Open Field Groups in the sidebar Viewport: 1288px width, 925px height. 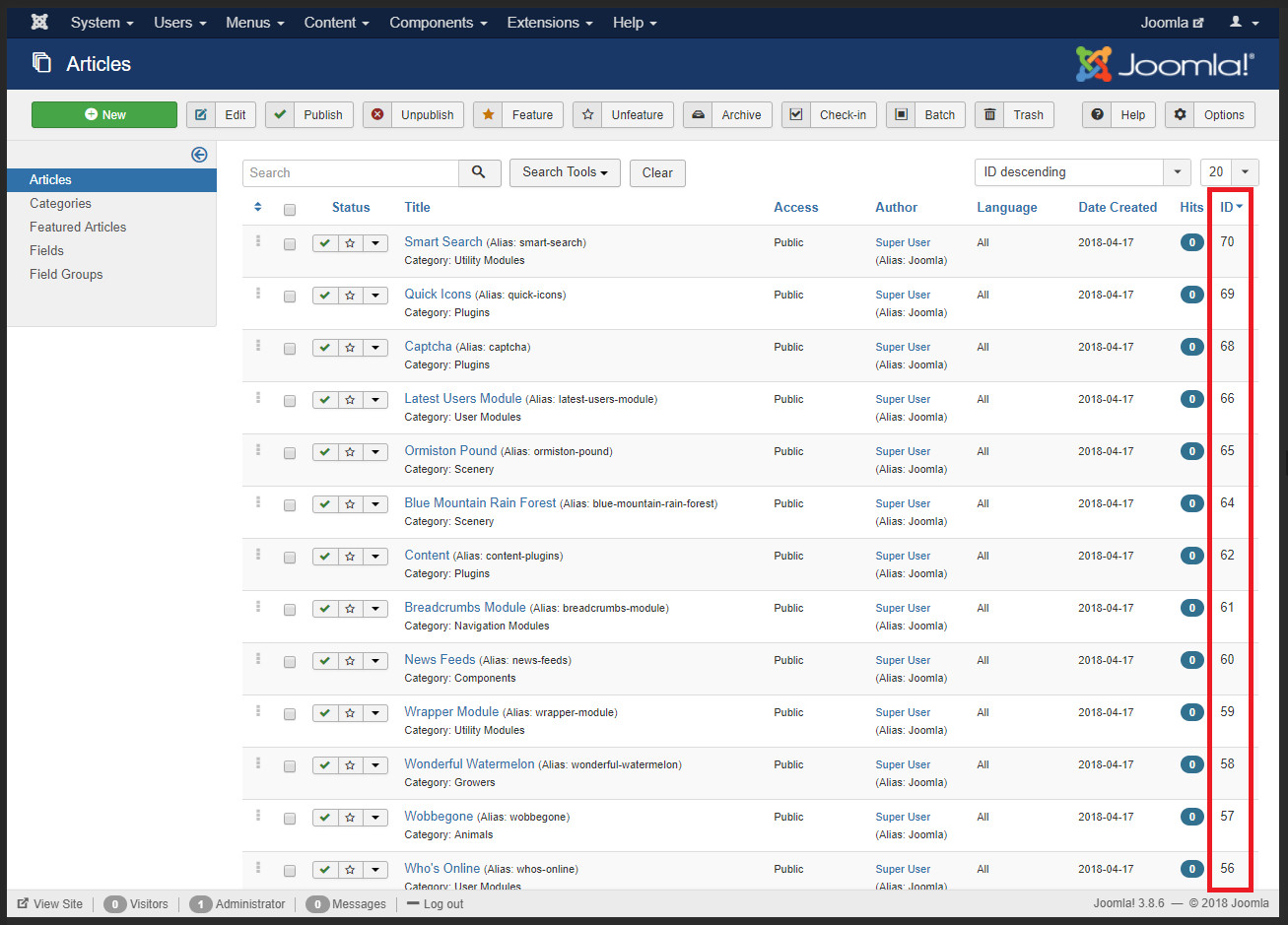point(66,274)
